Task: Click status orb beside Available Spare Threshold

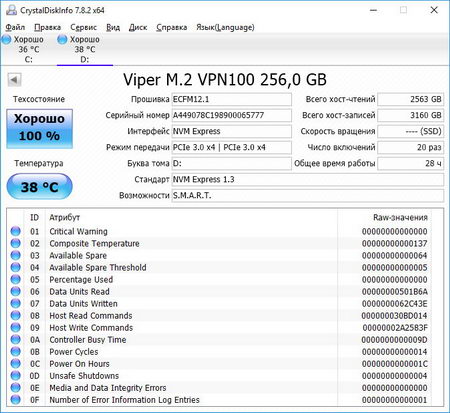Action: point(15,267)
